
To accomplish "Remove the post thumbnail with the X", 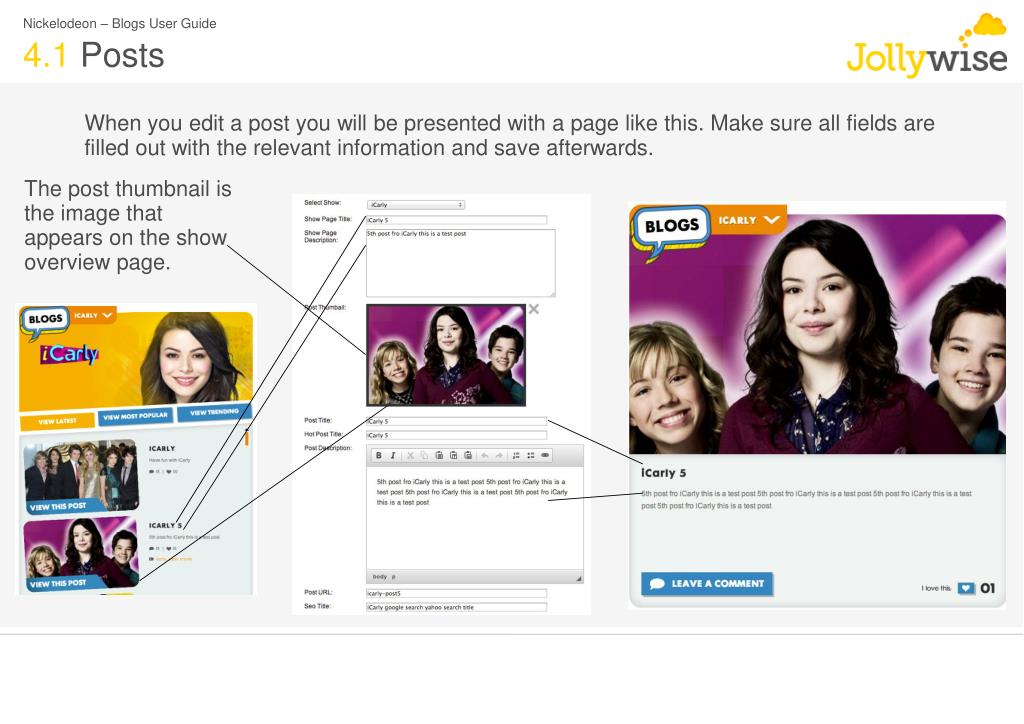I will (534, 309).
